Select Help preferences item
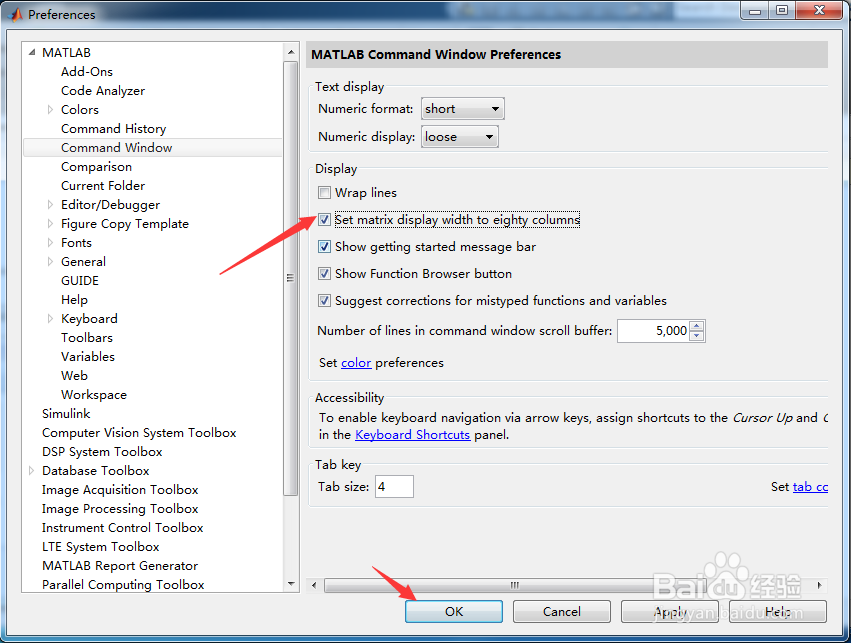 pyautogui.click(x=74, y=300)
